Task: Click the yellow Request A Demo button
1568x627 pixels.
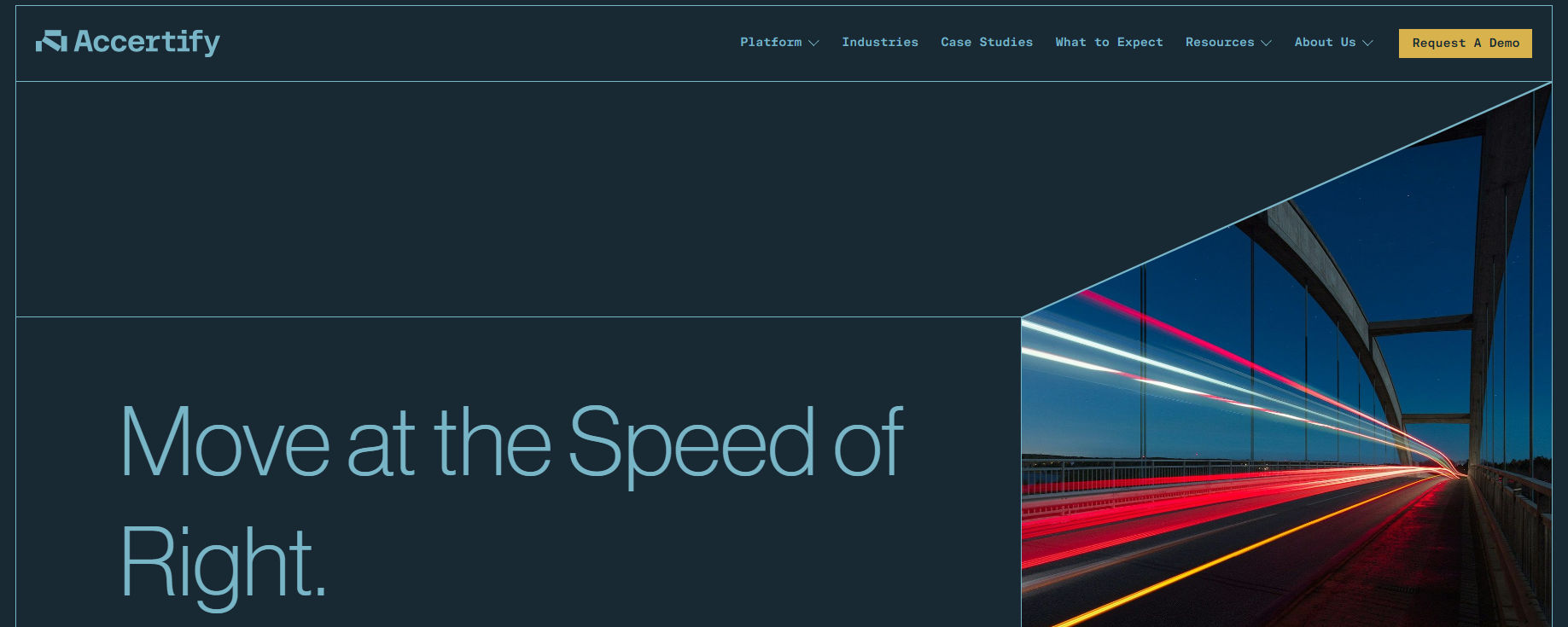Action: click(x=1466, y=44)
